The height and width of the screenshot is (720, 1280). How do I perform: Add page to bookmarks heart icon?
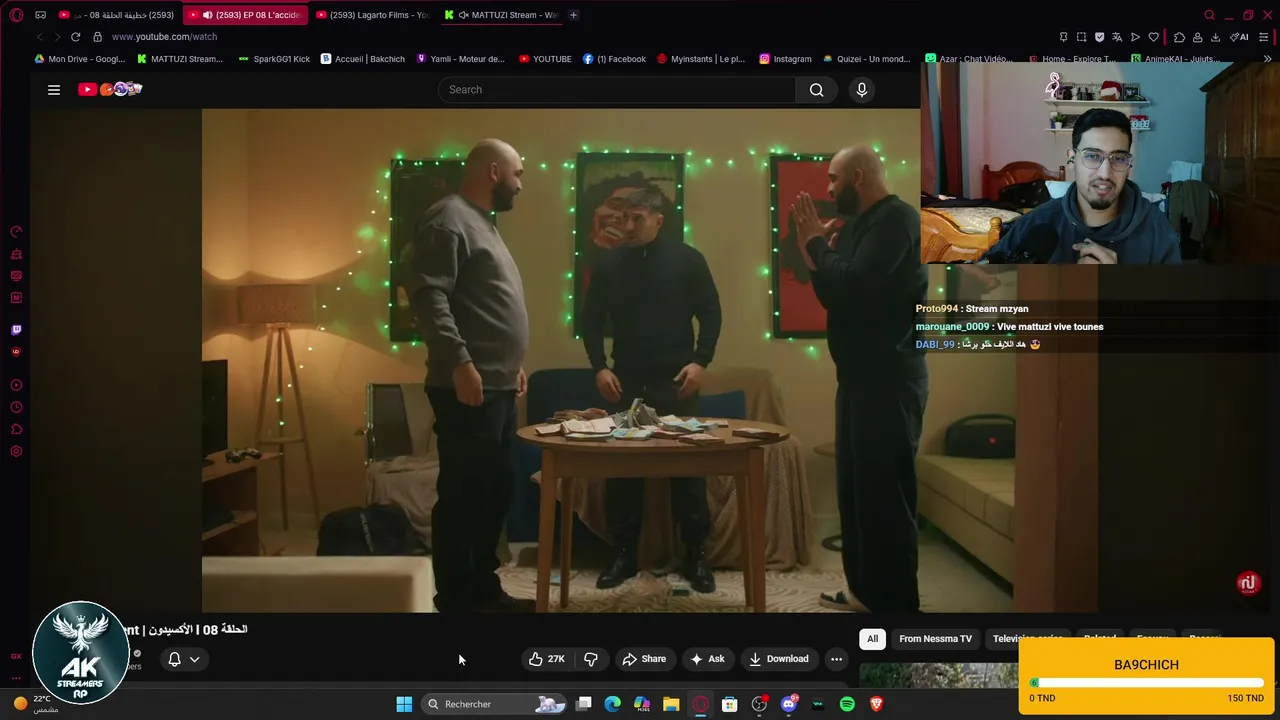point(1153,37)
